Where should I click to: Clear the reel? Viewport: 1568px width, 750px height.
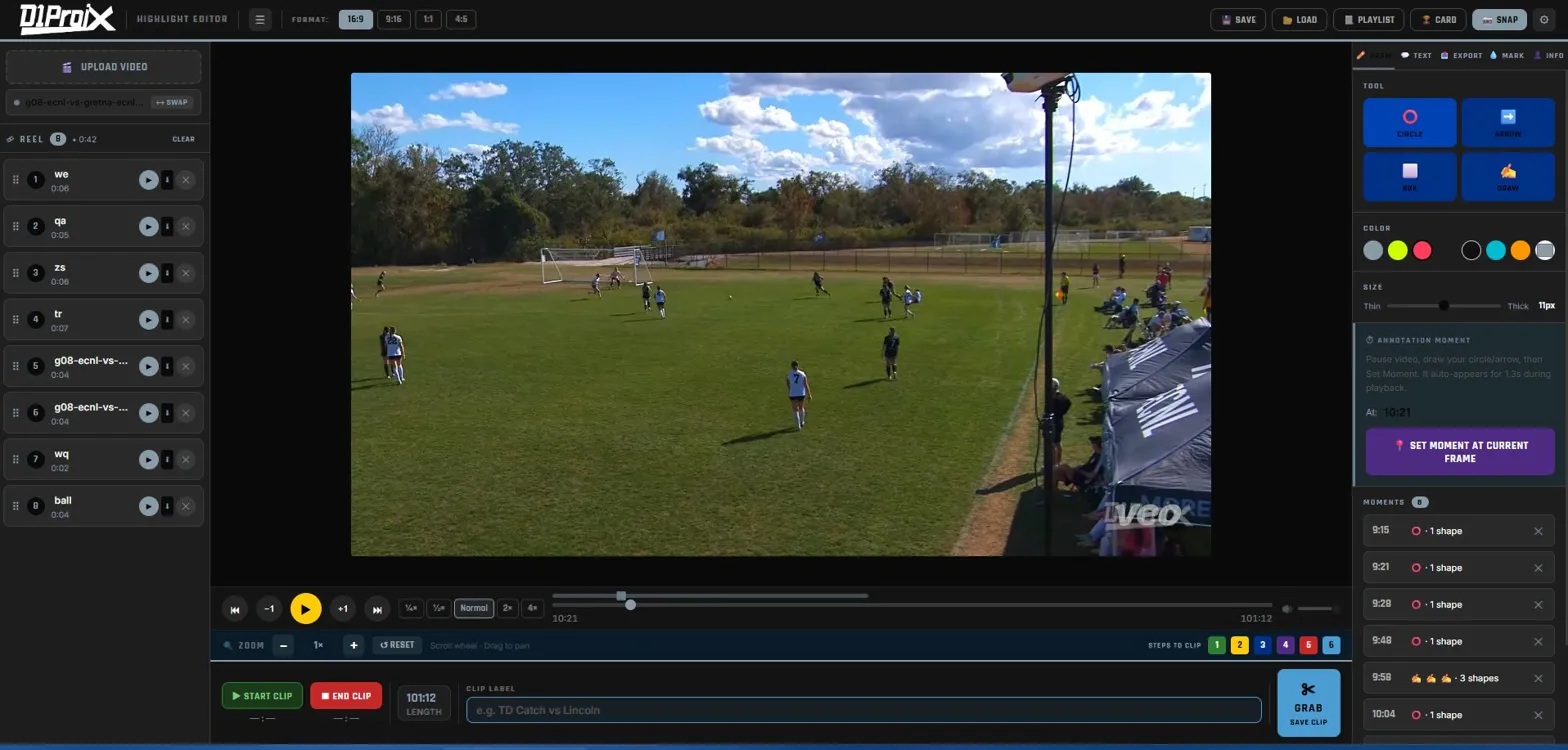point(183,139)
